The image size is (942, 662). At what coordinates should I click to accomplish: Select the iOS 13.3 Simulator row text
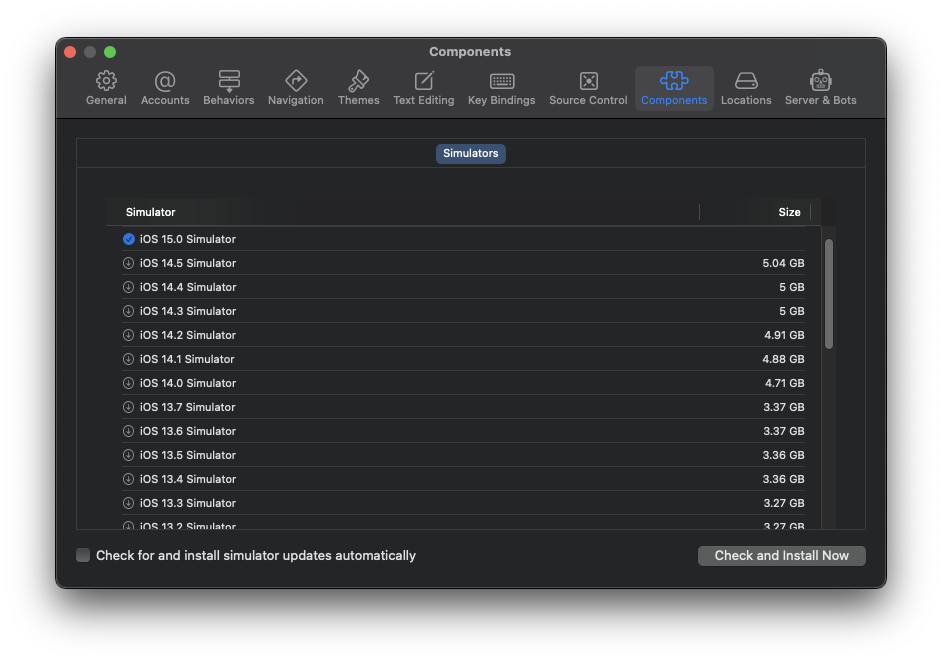click(187, 503)
